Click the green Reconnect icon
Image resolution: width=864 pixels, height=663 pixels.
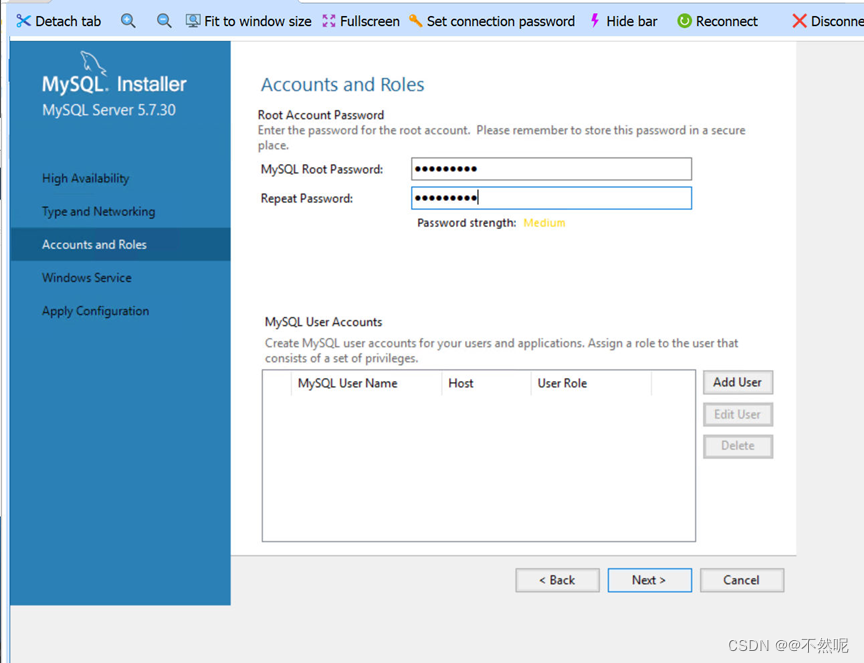(x=684, y=21)
